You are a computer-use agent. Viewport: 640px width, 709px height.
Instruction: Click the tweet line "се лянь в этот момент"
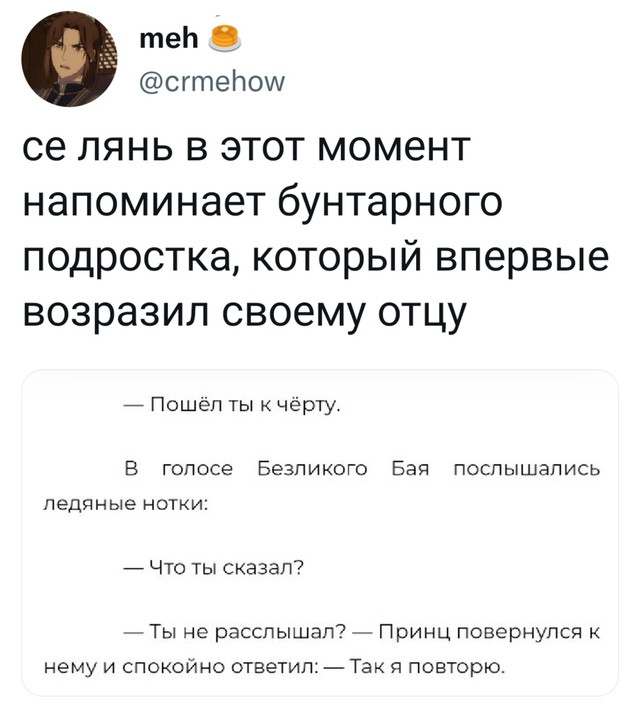[247, 147]
